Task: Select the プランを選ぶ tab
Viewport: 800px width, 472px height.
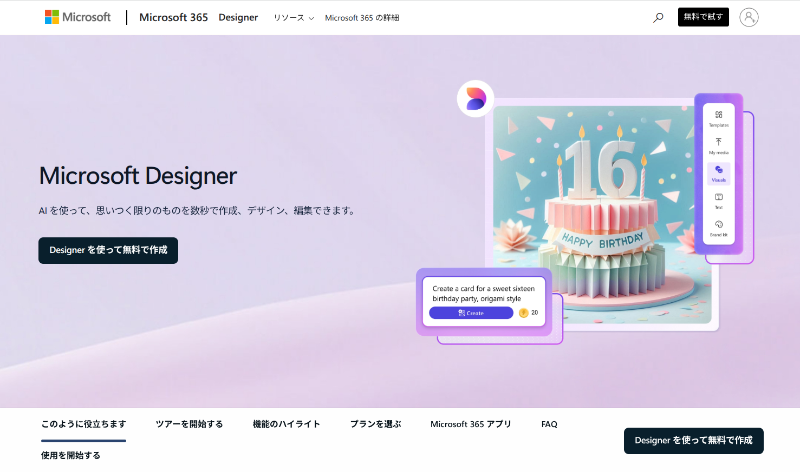Action: (x=376, y=424)
